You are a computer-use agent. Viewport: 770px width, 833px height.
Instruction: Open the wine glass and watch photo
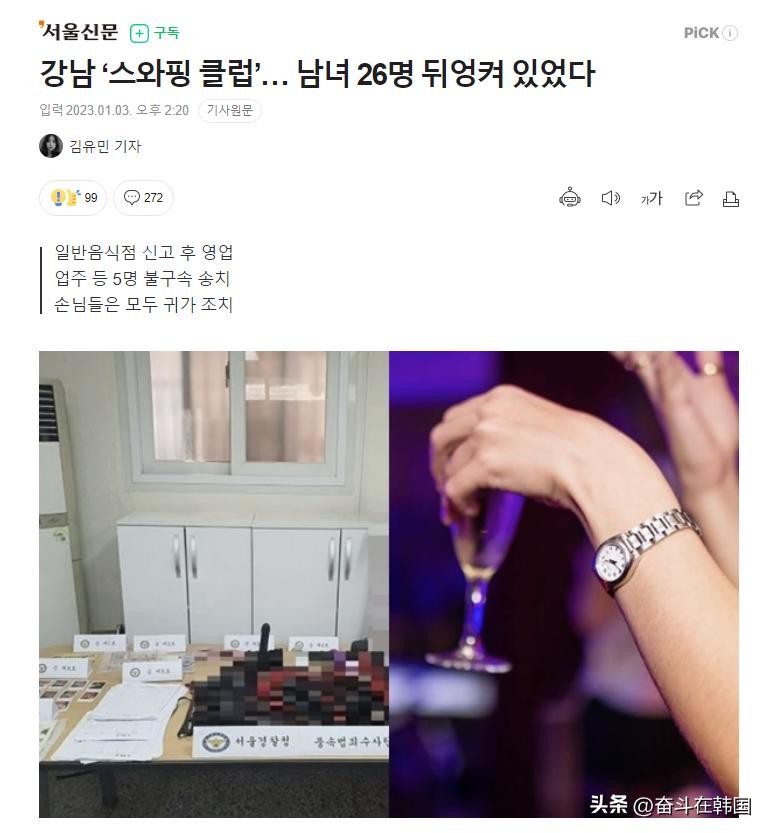pos(564,584)
